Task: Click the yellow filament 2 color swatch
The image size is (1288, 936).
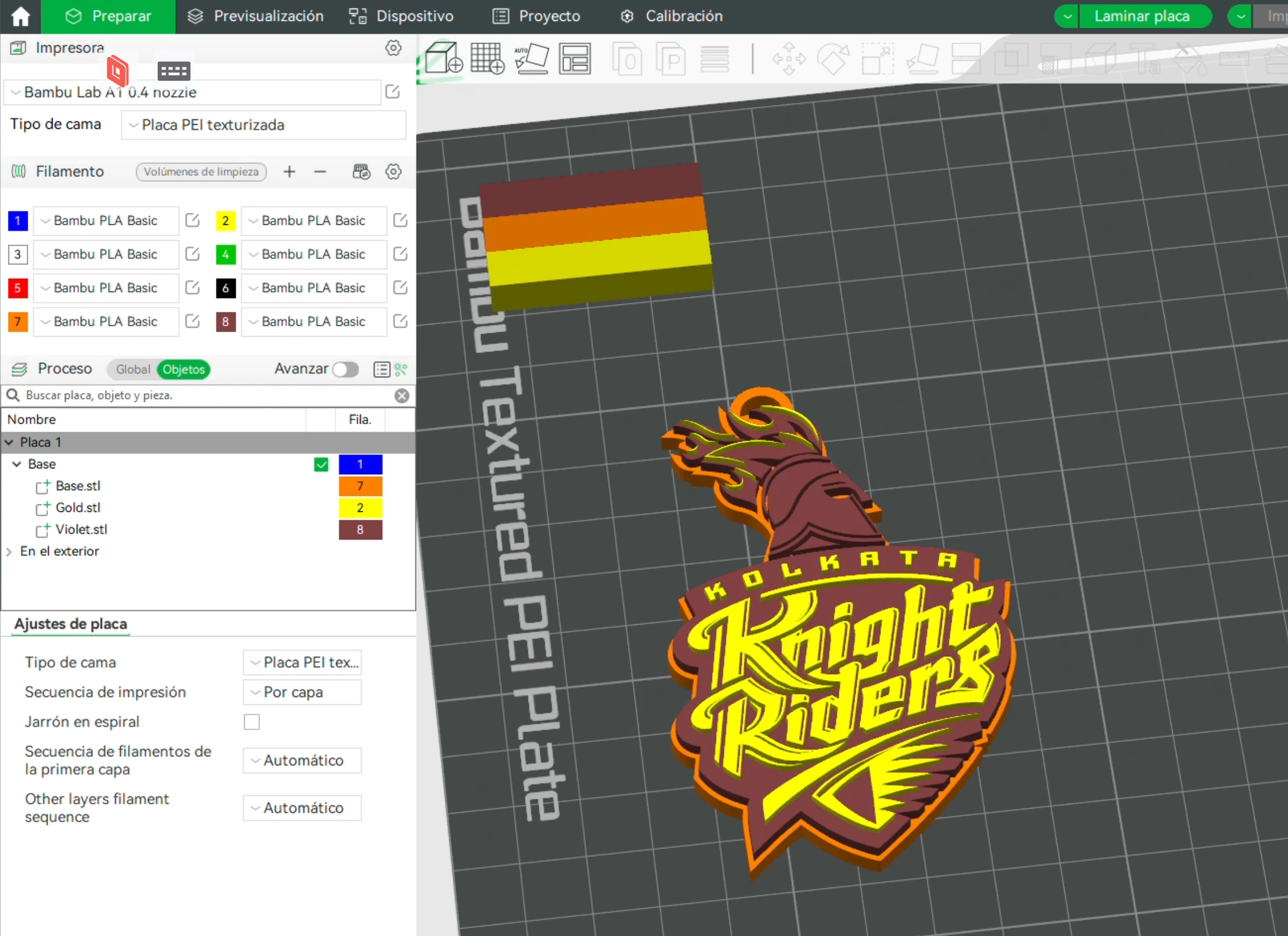Action: click(x=225, y=221)
